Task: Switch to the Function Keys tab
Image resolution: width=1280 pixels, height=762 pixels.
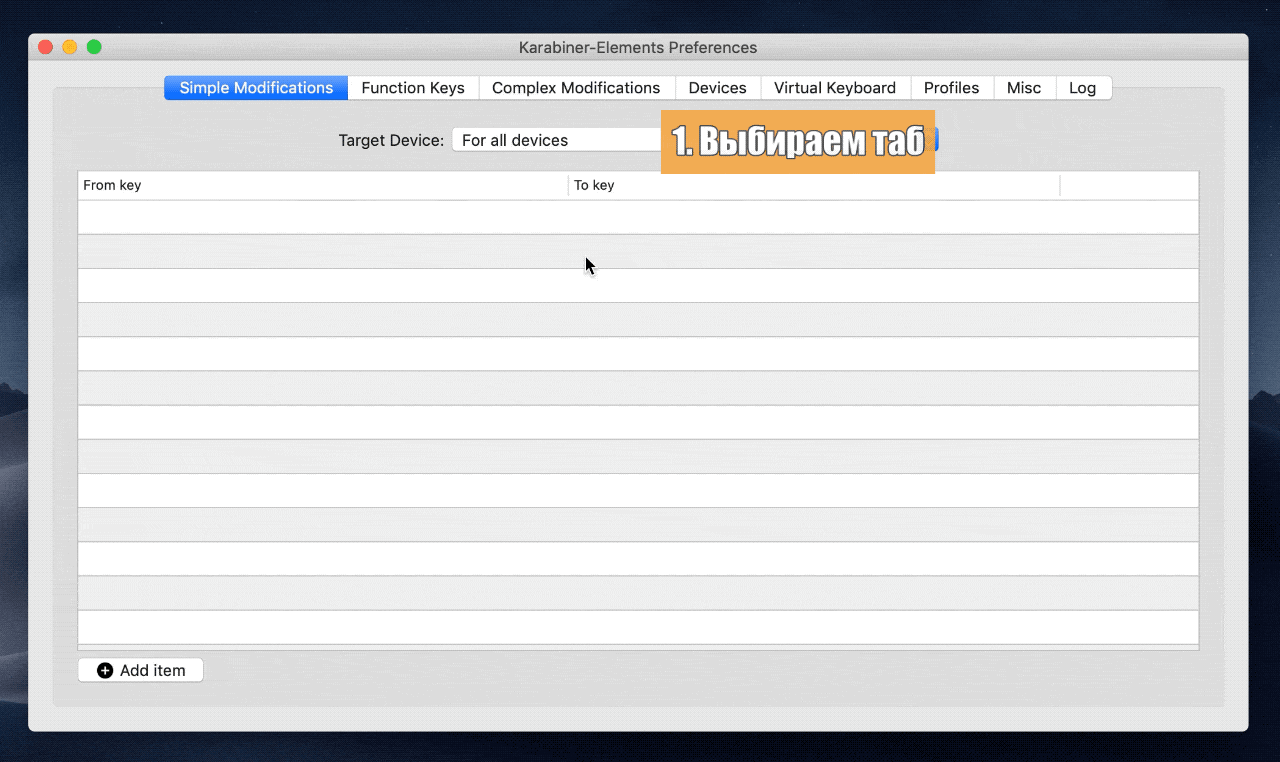Action: [413, 88]
